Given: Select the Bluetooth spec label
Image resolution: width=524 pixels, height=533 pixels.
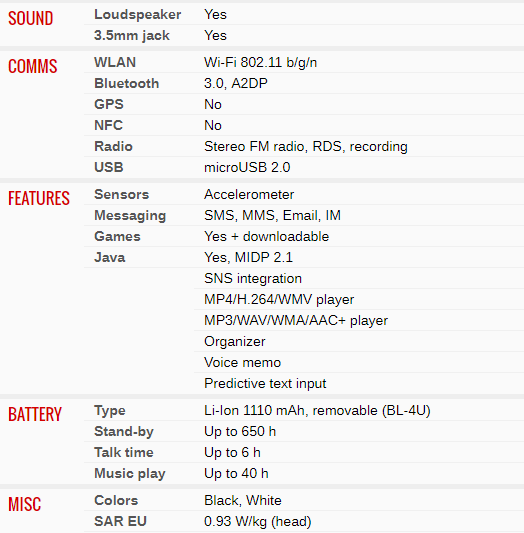Looking at the screenshot, I should pos(126,84).
